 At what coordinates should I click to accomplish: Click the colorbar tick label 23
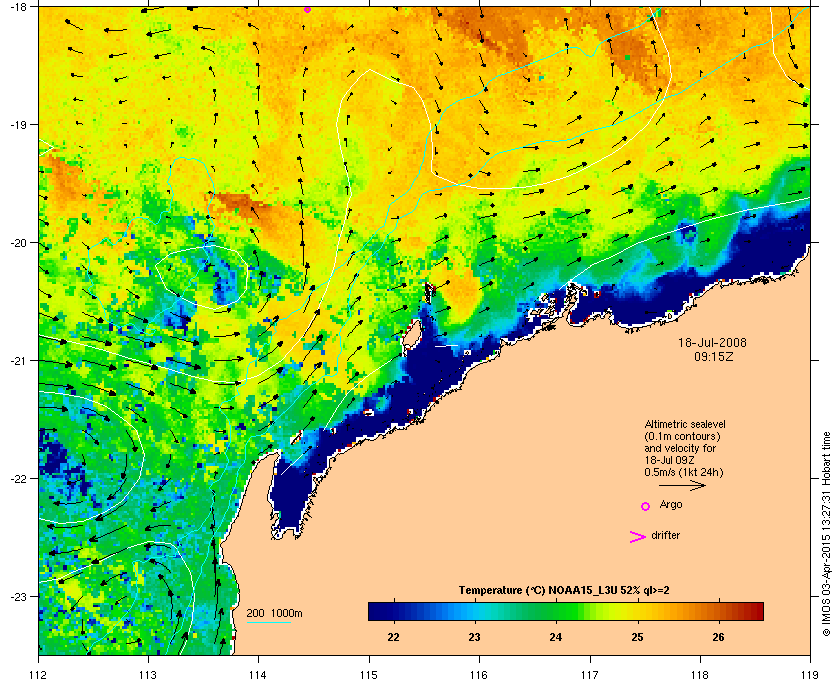(474, 637)
